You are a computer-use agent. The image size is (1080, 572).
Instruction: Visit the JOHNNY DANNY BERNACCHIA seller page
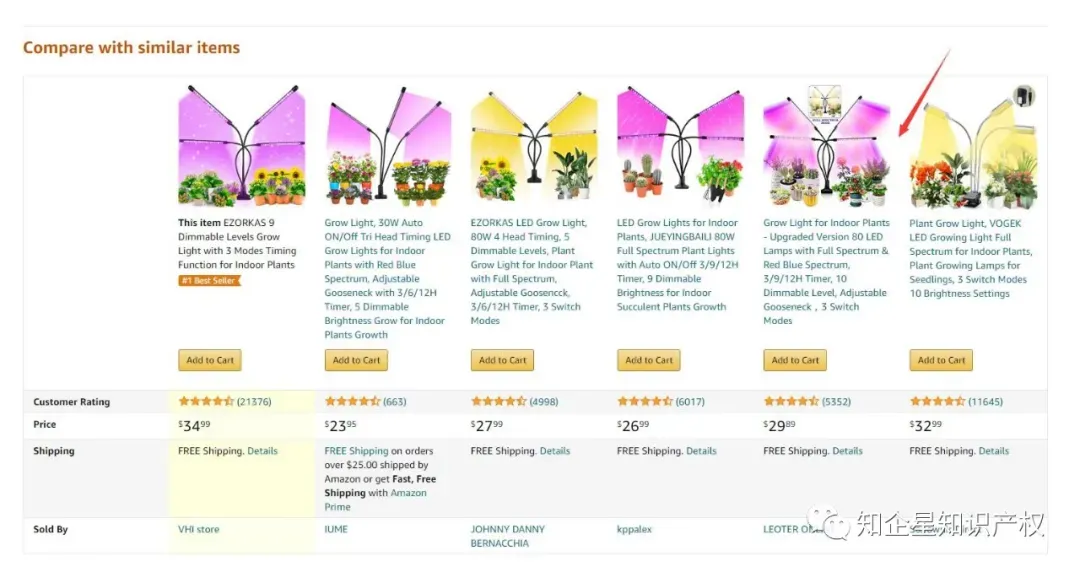click(508, 536)
